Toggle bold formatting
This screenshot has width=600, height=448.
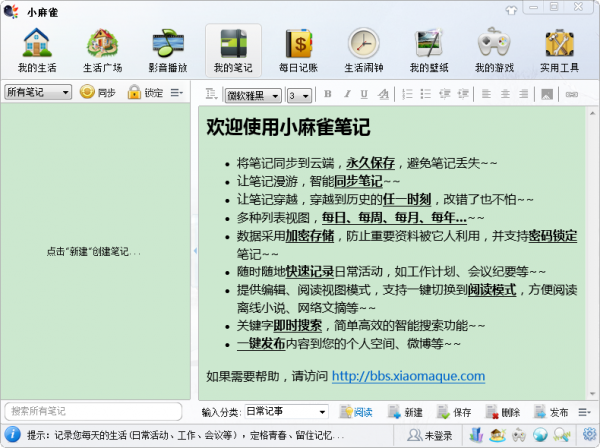328,94
